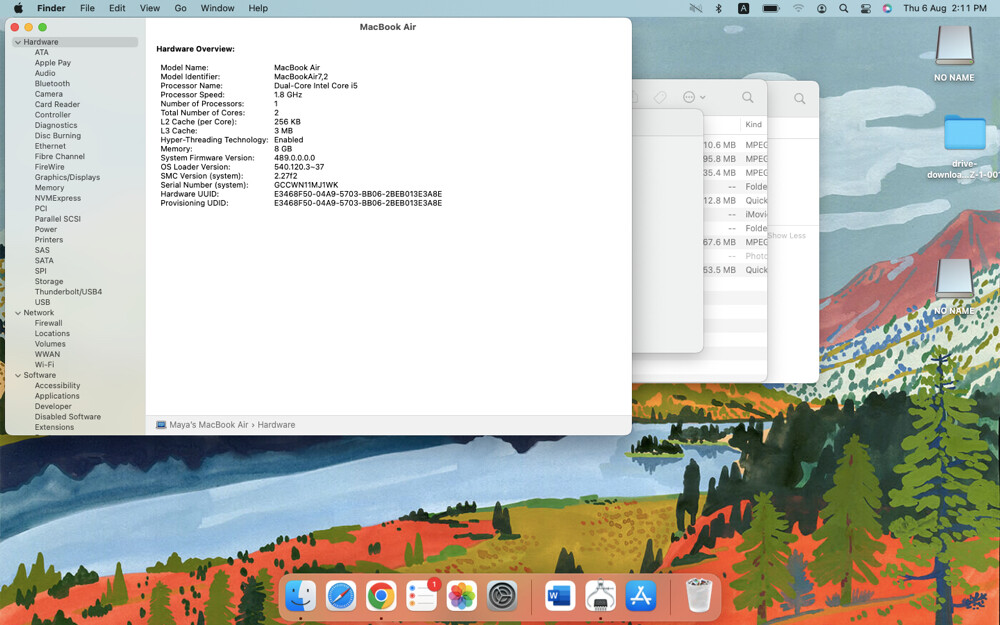Click search icon in middle Finder window

pyautogui.click(x=747, y=98)
